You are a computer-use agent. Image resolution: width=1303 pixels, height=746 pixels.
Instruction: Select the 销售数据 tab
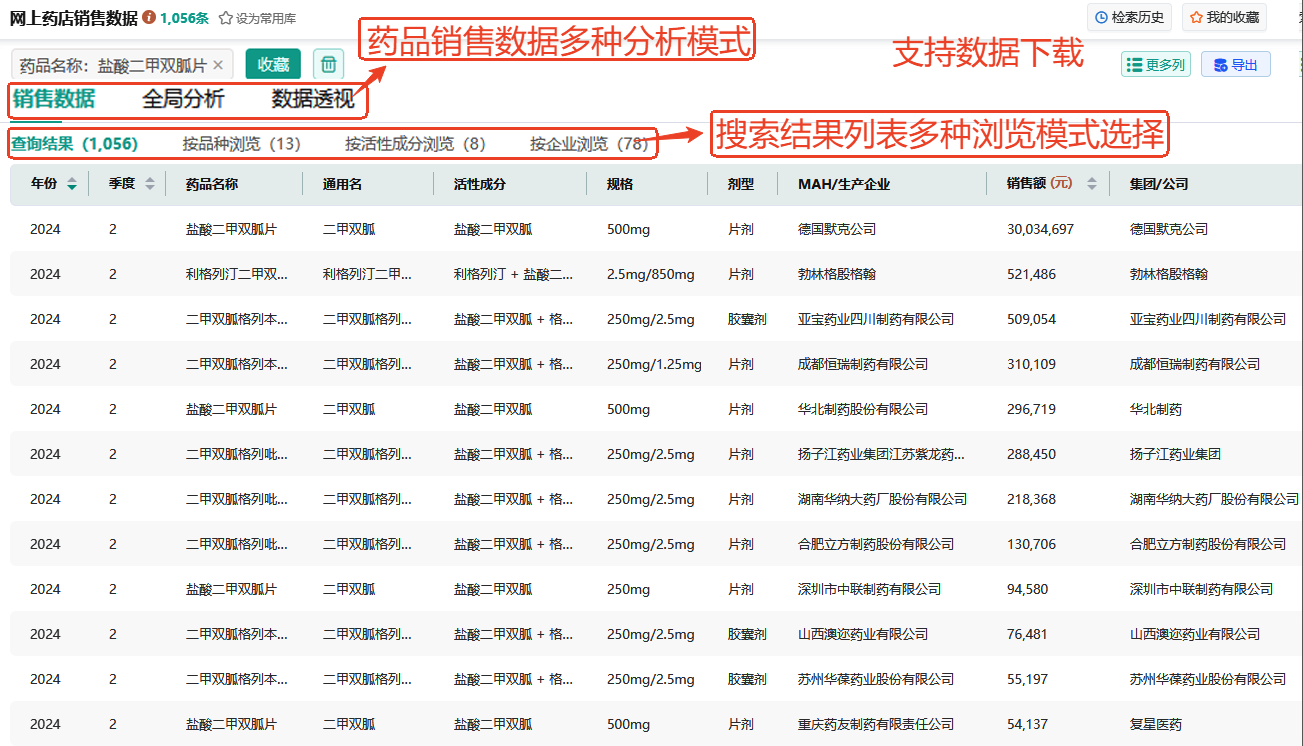pyautogui.click(x=54, y=99)
